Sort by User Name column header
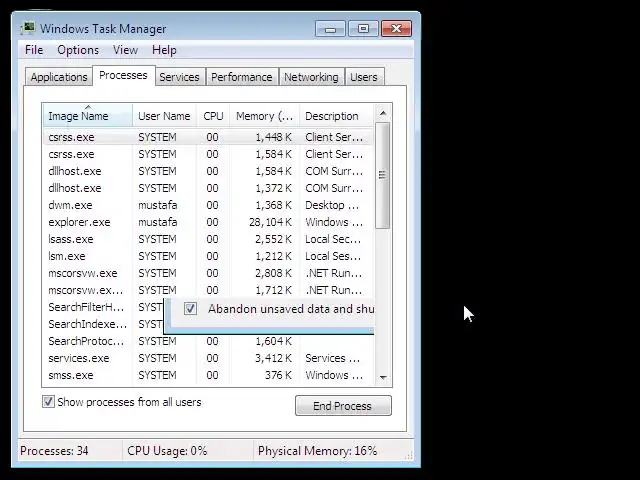The width and height of the screenshot is (640, 480). click(x=164, y=116)
